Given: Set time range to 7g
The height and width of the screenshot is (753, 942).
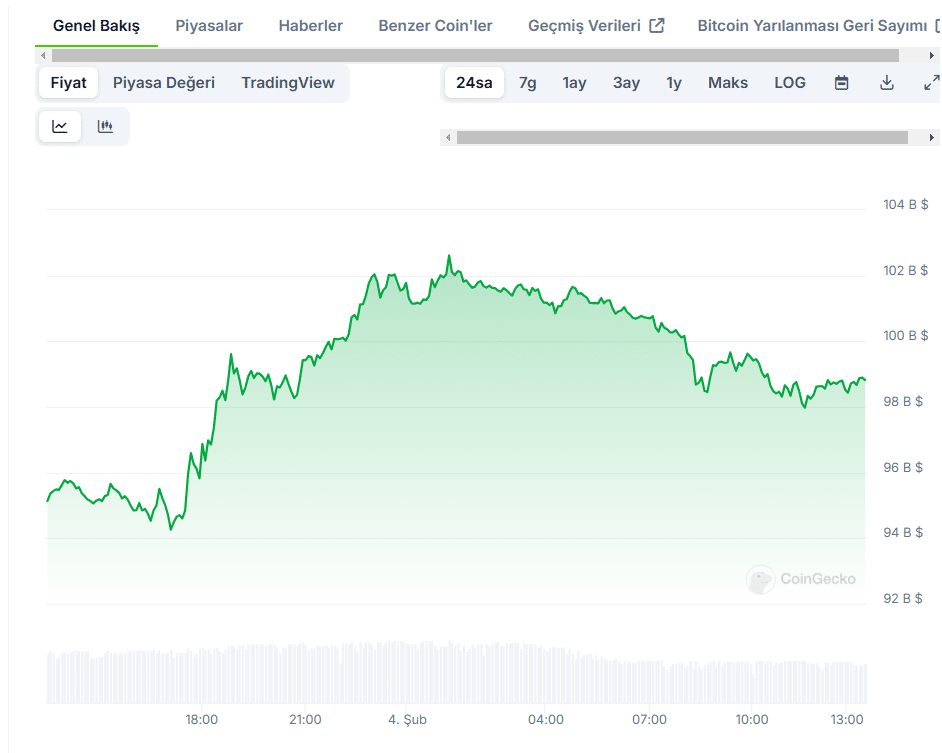Looking at the screenshot, I should click(527, 83).
